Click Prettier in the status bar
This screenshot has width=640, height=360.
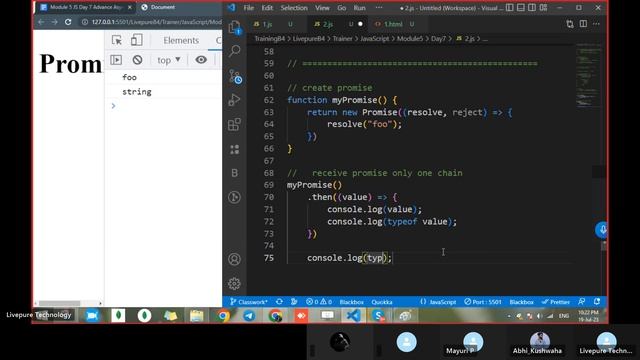coord(556,302)
